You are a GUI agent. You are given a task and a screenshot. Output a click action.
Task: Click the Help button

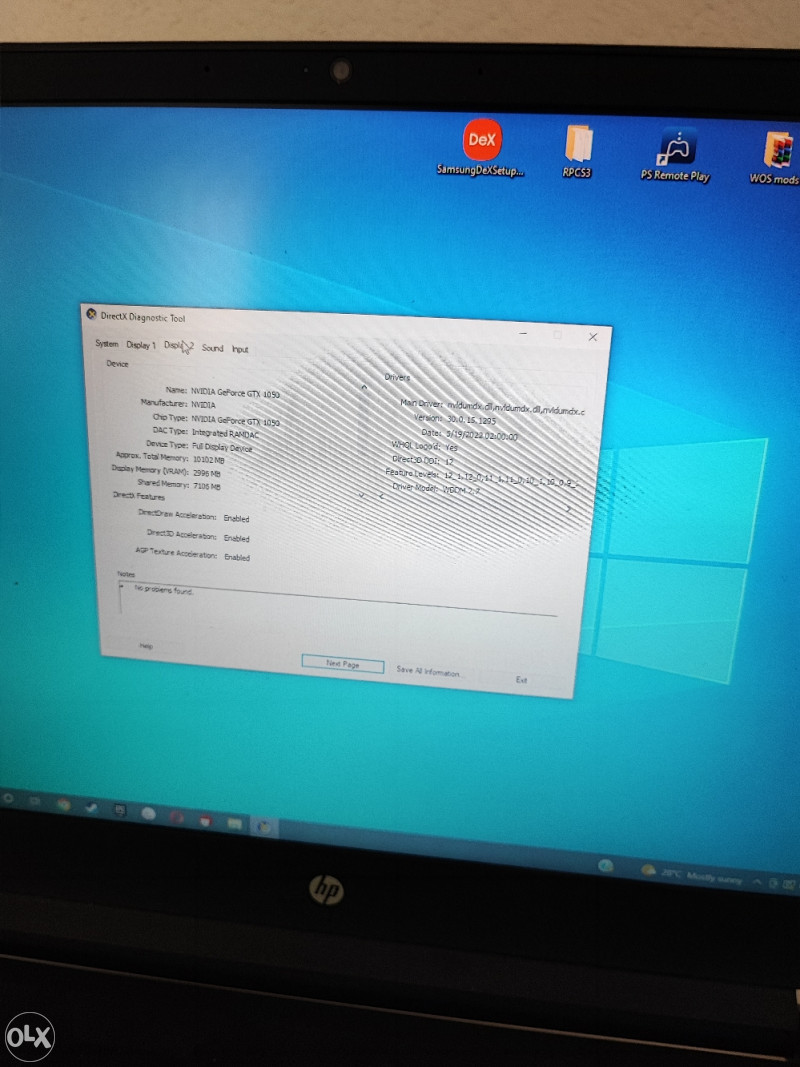click(x=146, y=646)
